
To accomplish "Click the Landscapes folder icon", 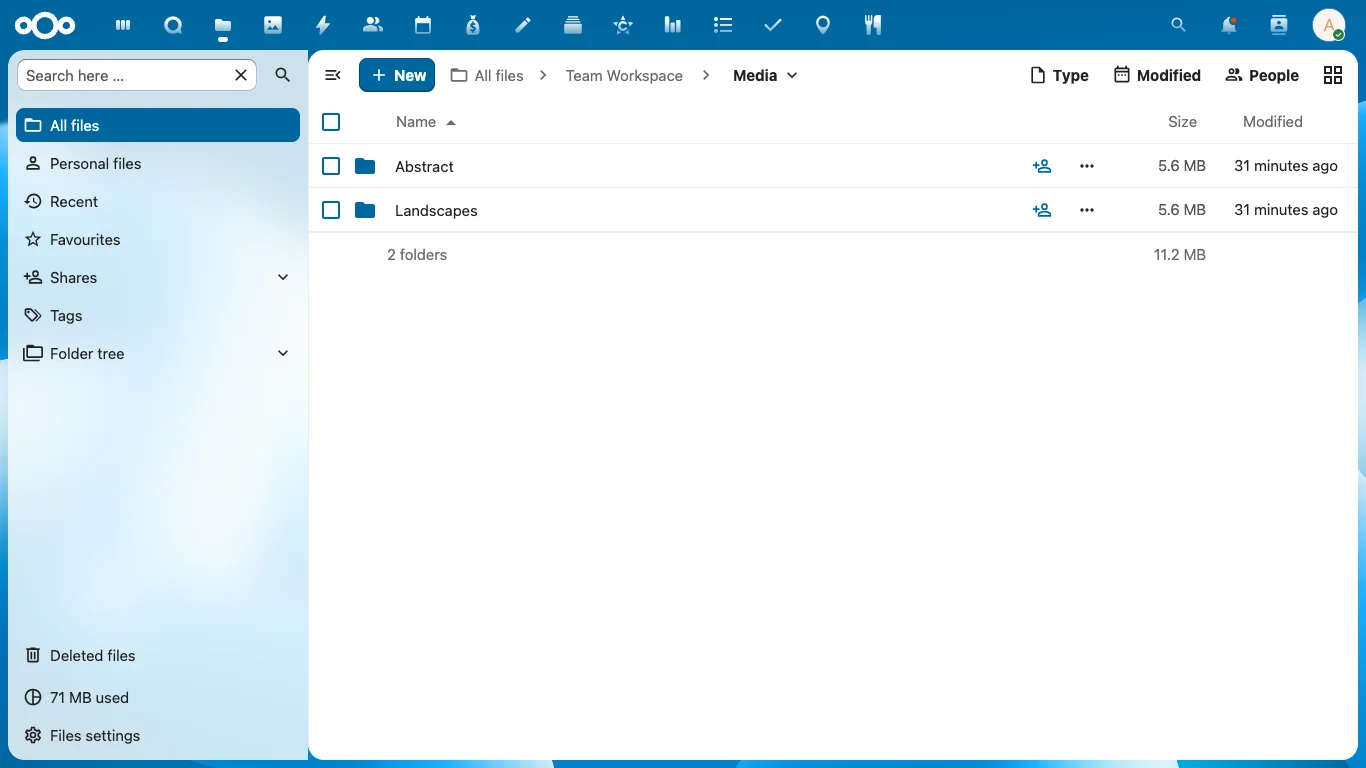I will (365, 210).
